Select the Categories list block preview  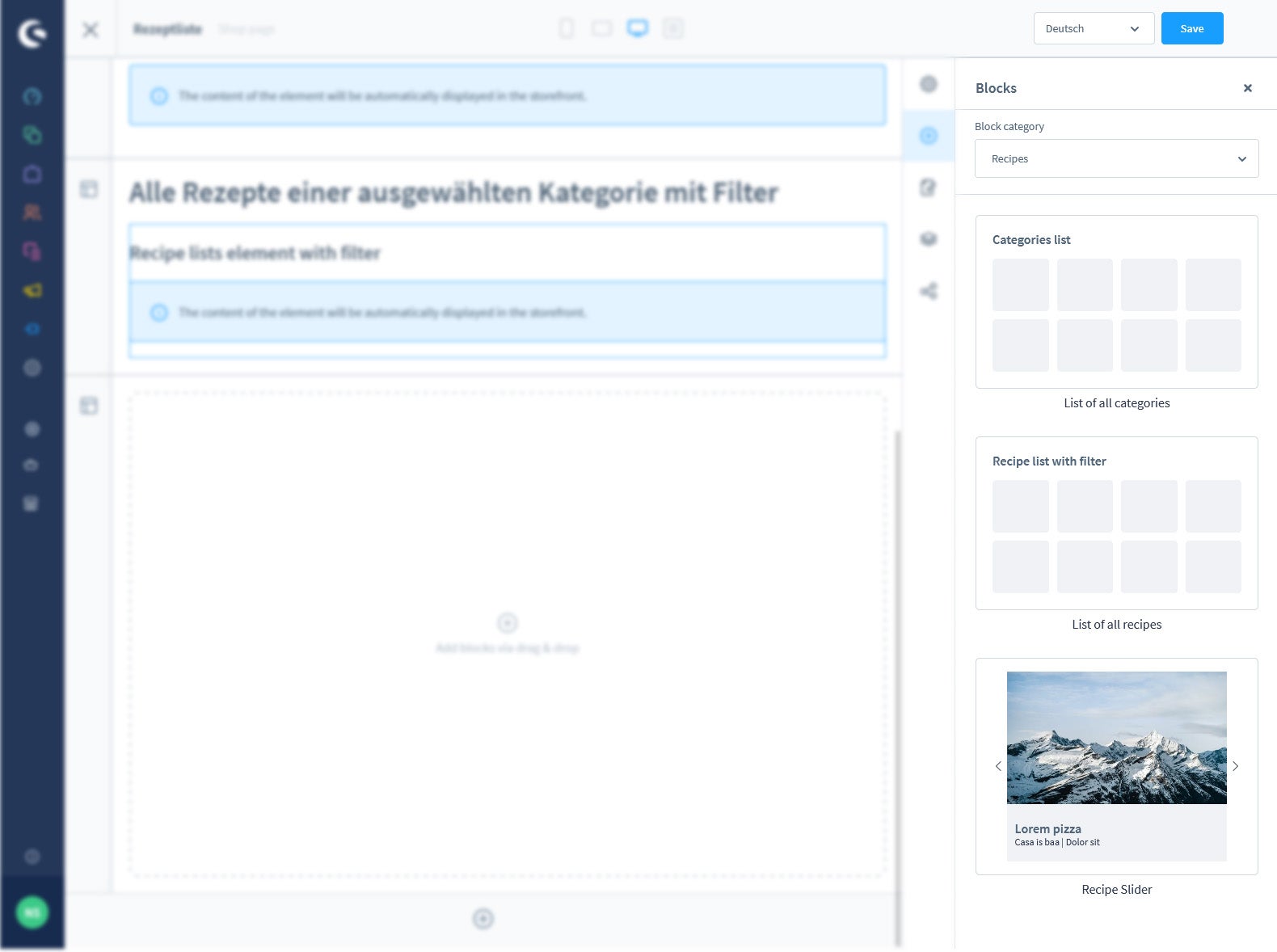pos(1116,301)
